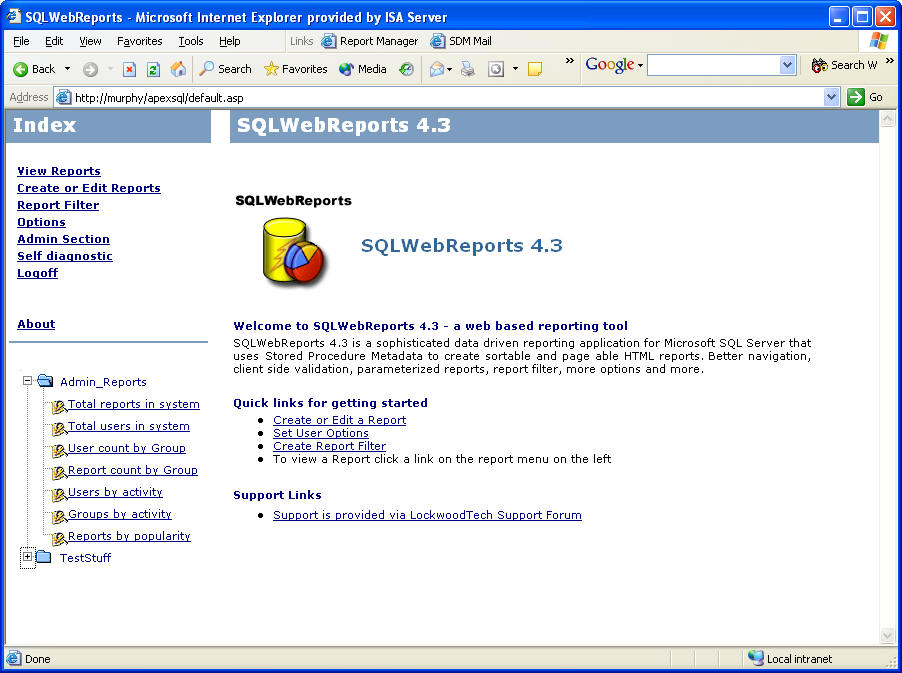Click the Search magnifier toolbar button
902x673 pixels.
point(226,69)
